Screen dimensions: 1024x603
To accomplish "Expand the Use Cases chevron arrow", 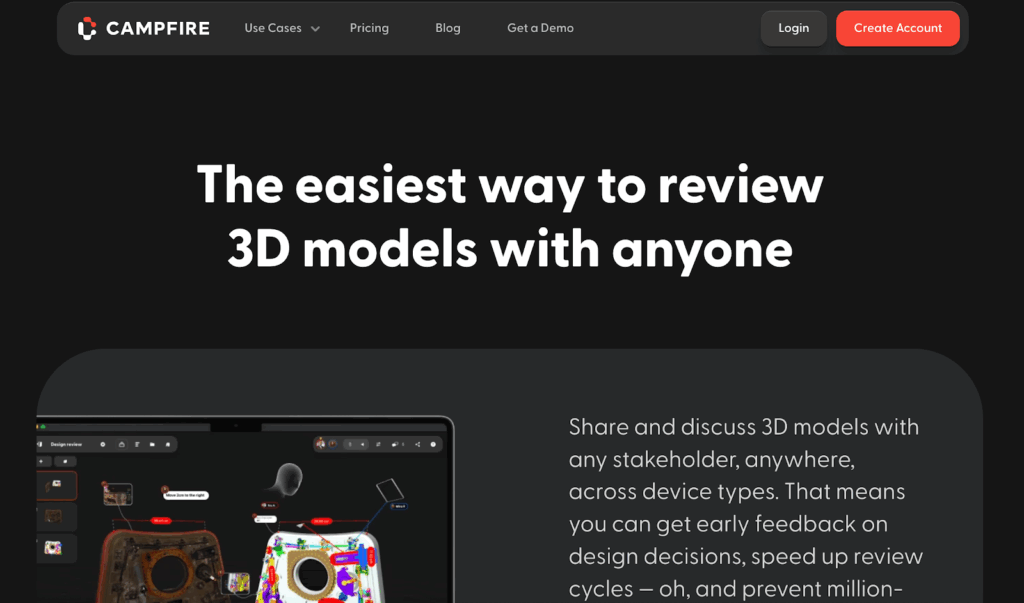I will pyautogui.click(x=315, y=29).
